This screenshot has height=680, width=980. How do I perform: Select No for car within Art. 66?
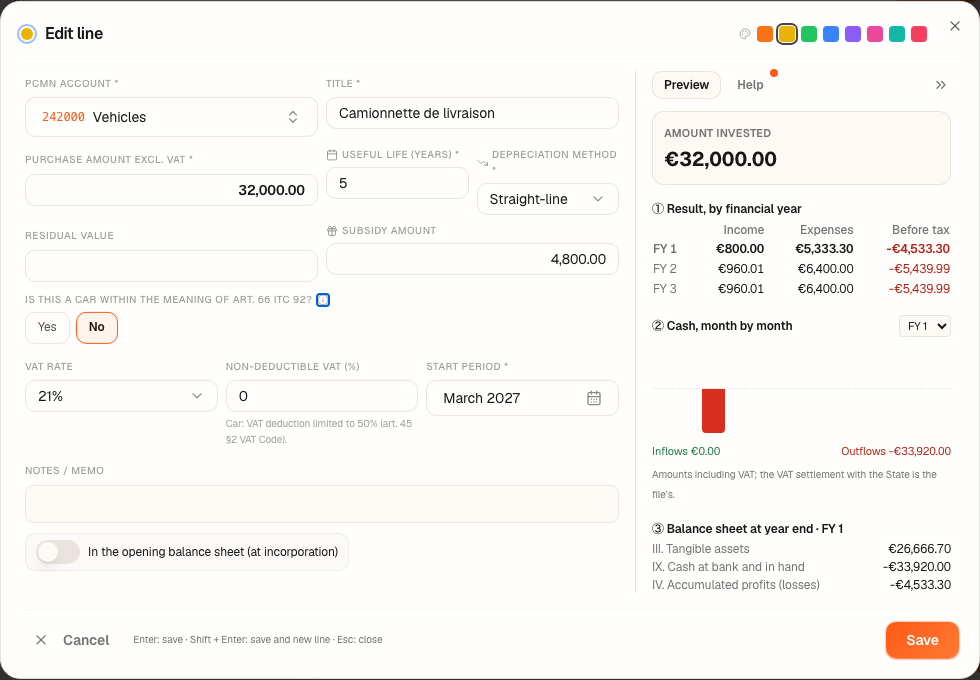coord(97,328)
